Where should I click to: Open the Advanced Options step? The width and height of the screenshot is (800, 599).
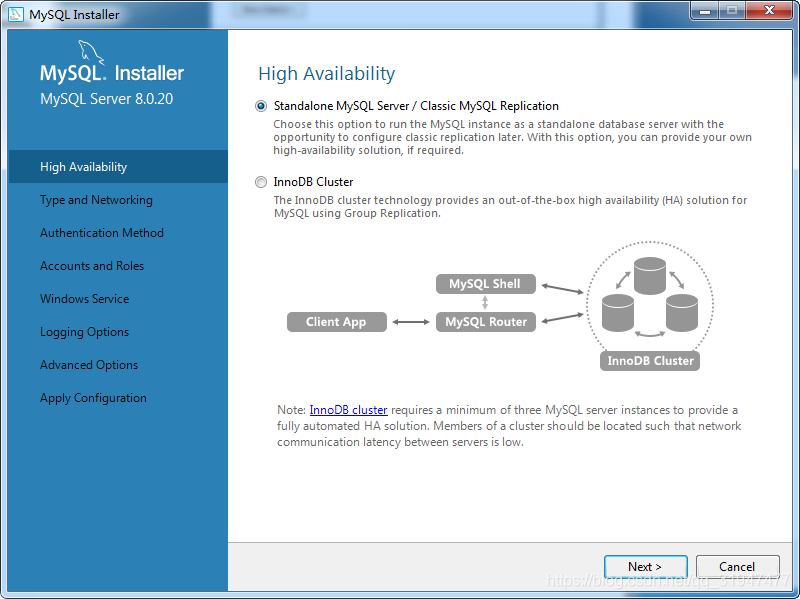tap(89, 365)
